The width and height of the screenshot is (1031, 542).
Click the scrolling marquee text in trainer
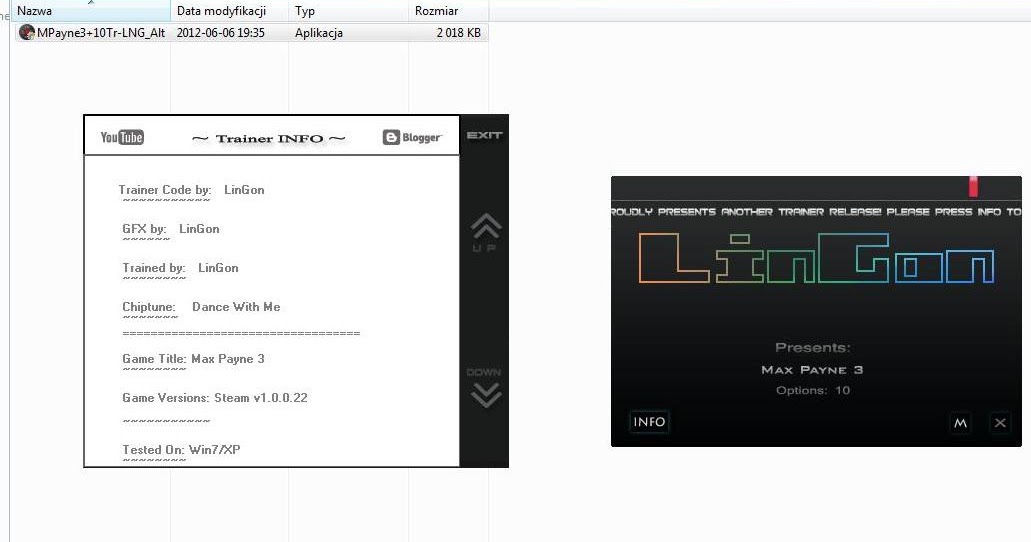[x=816, y=212]
